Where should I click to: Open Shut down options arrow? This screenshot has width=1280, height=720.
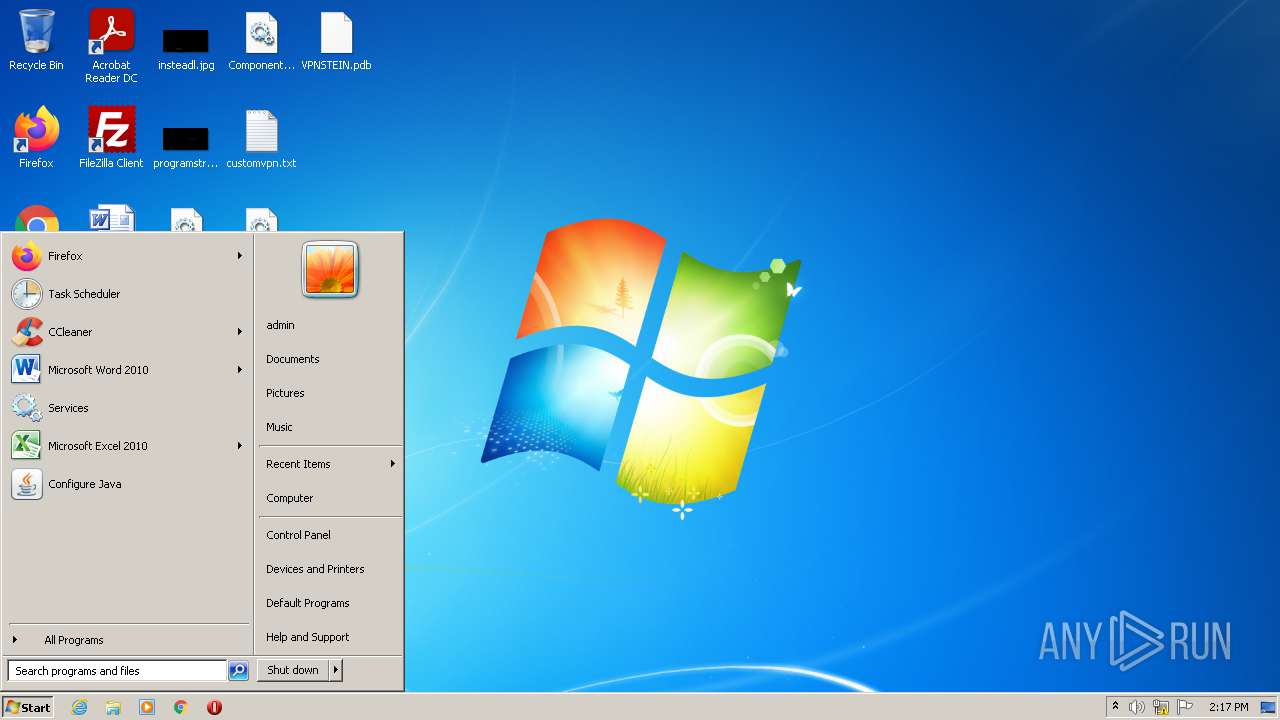tap(336, 670)
